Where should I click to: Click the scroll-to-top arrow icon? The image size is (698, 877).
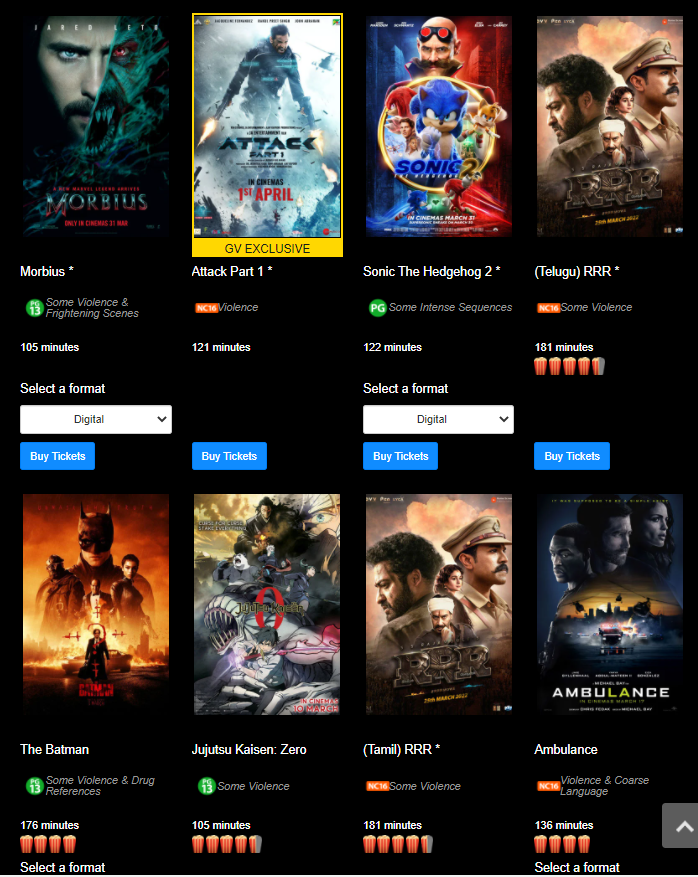coord(683,826)
